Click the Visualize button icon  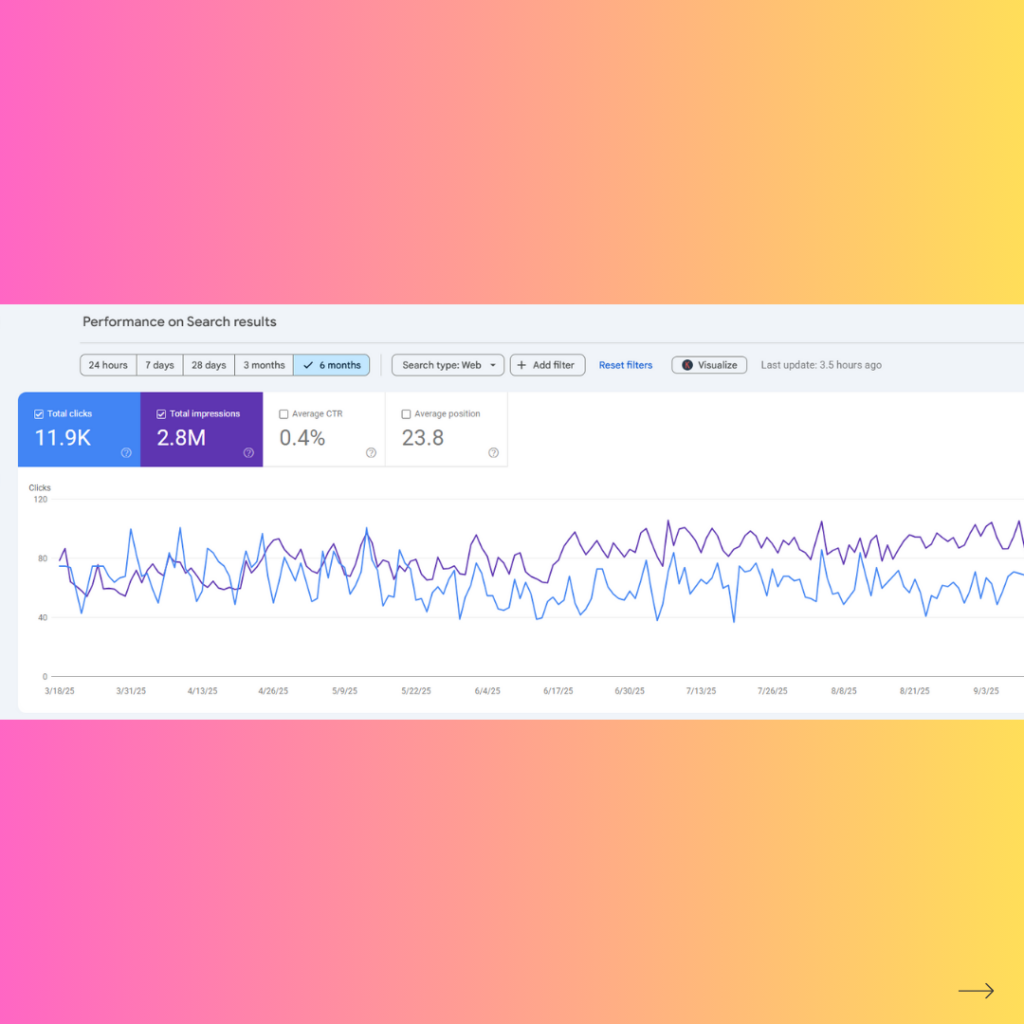687,365
